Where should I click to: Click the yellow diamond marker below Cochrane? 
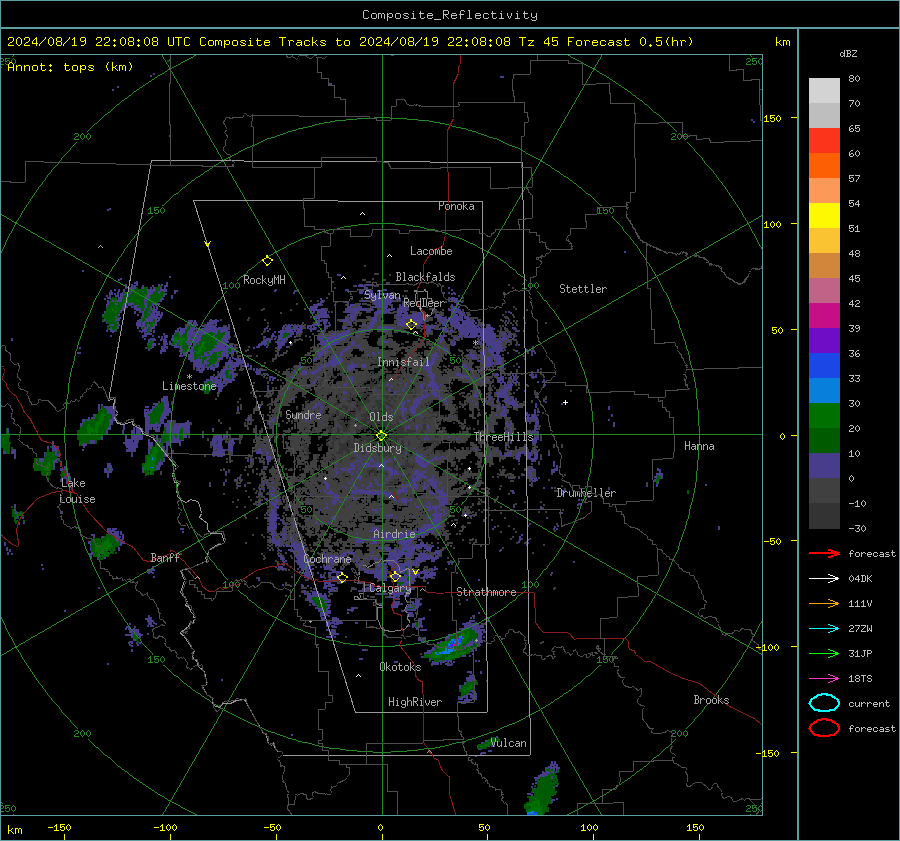(342, 577)
